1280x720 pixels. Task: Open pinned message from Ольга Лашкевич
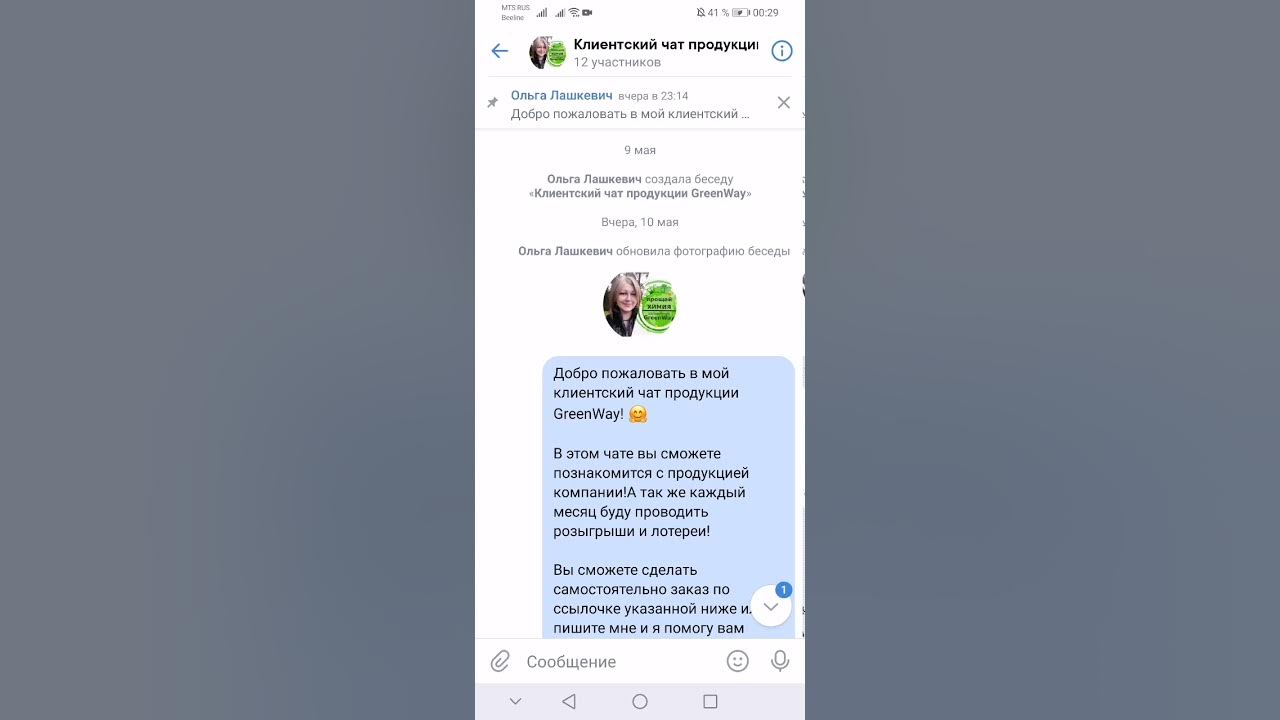coord(630,105)
